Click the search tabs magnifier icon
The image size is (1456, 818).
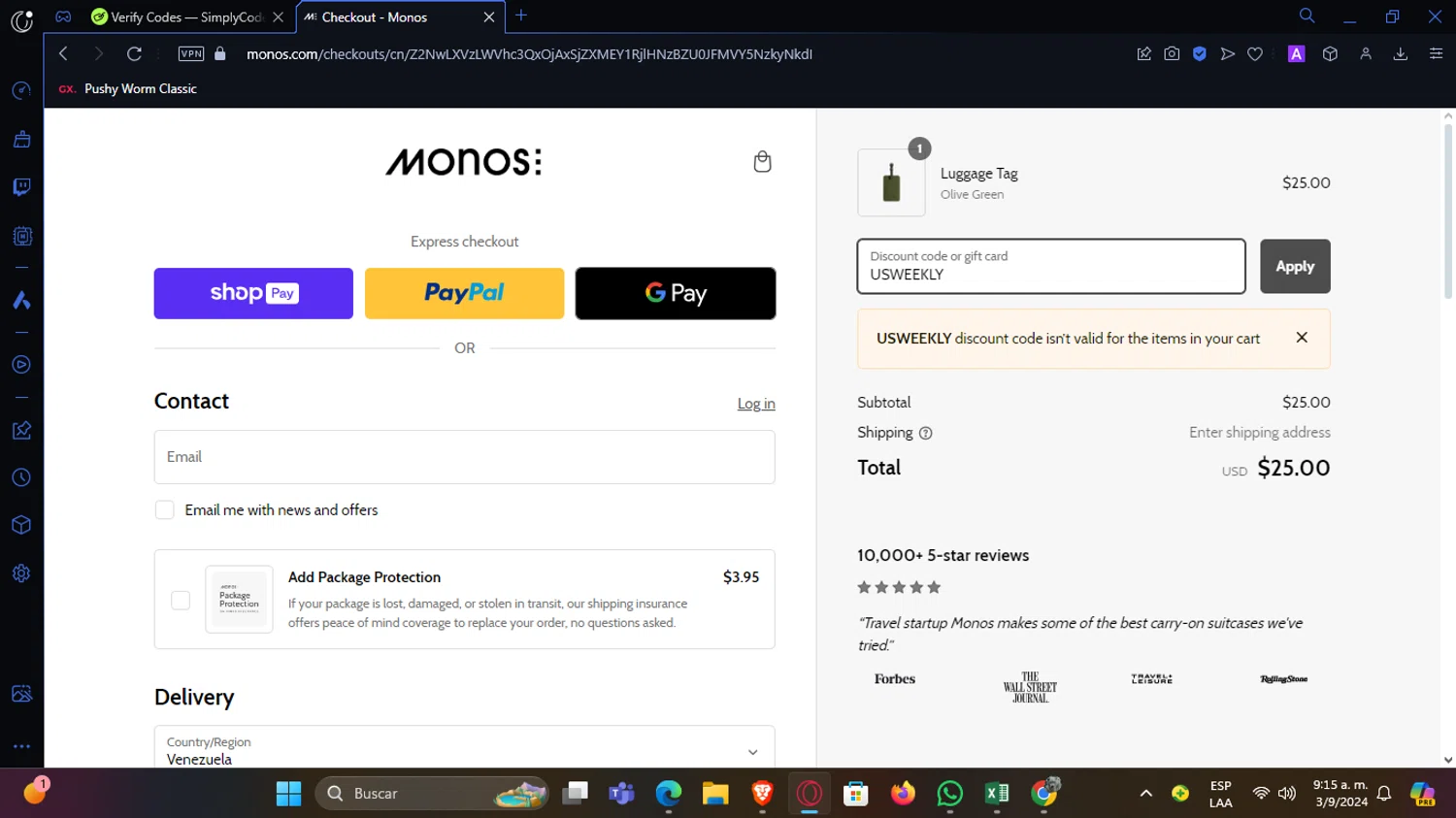click(1307, 16)
